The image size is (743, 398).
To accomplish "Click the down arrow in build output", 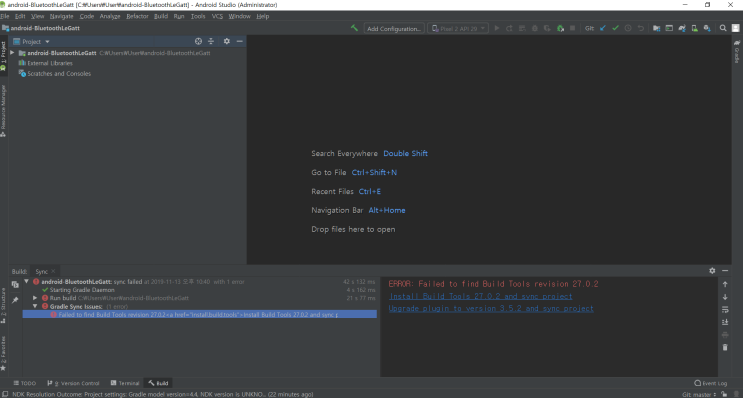I will [x=725, y=297].
